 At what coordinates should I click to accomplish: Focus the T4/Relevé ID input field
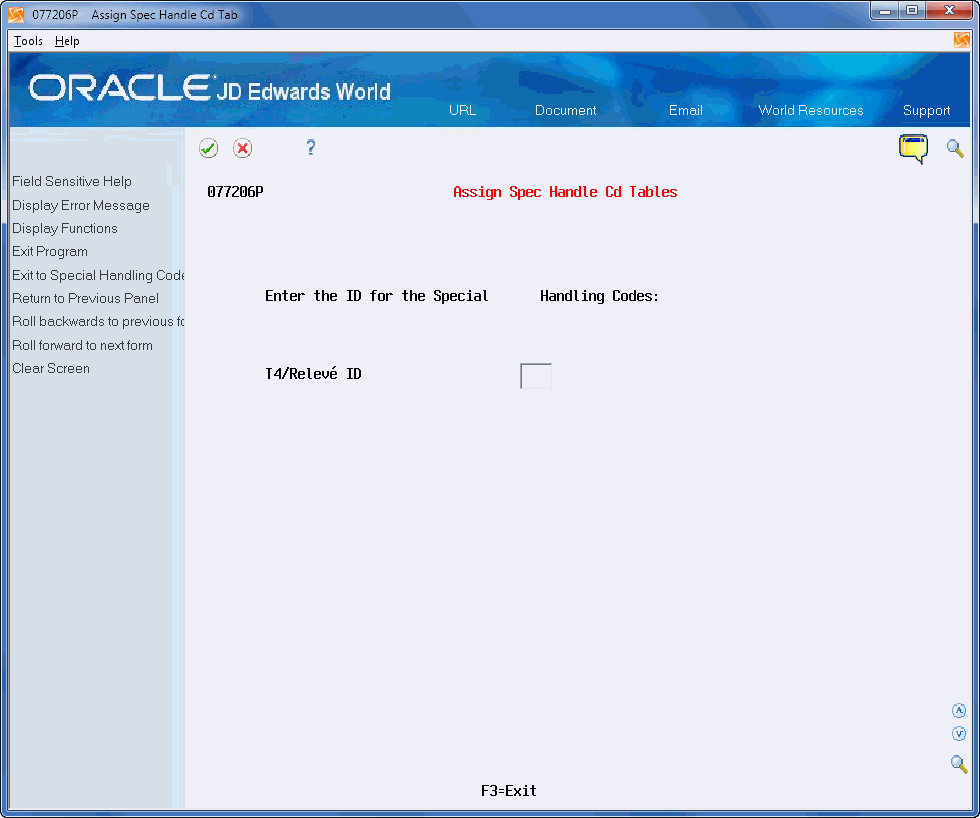(x=536, y=376)
